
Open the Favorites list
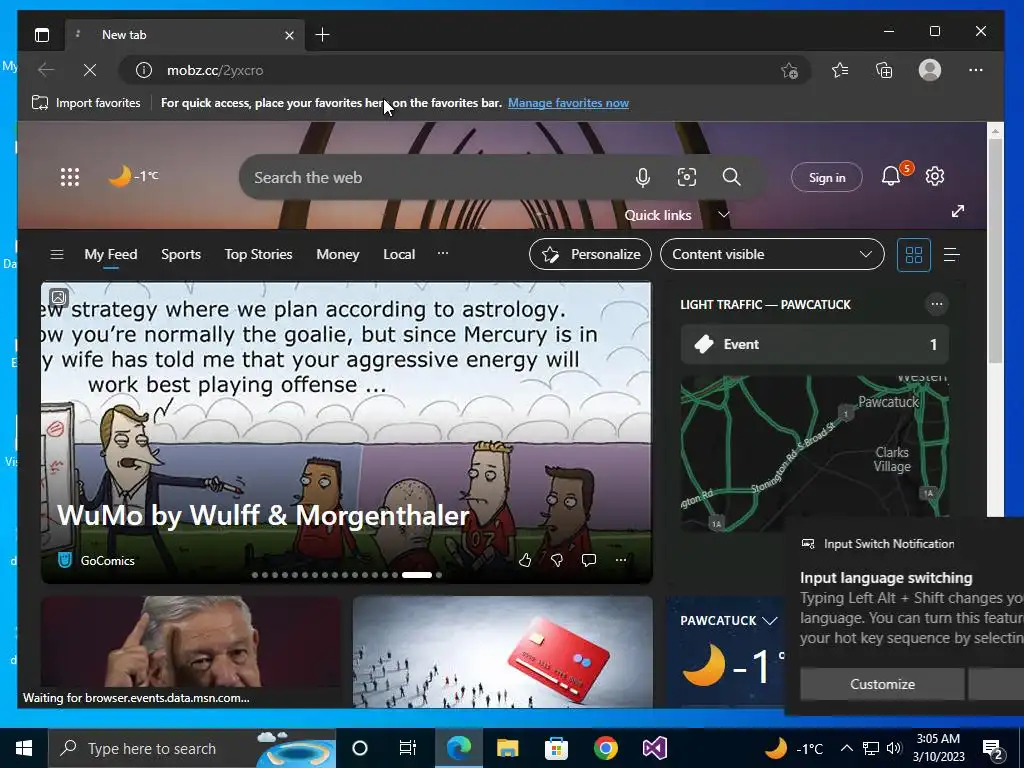pos(840,70)
